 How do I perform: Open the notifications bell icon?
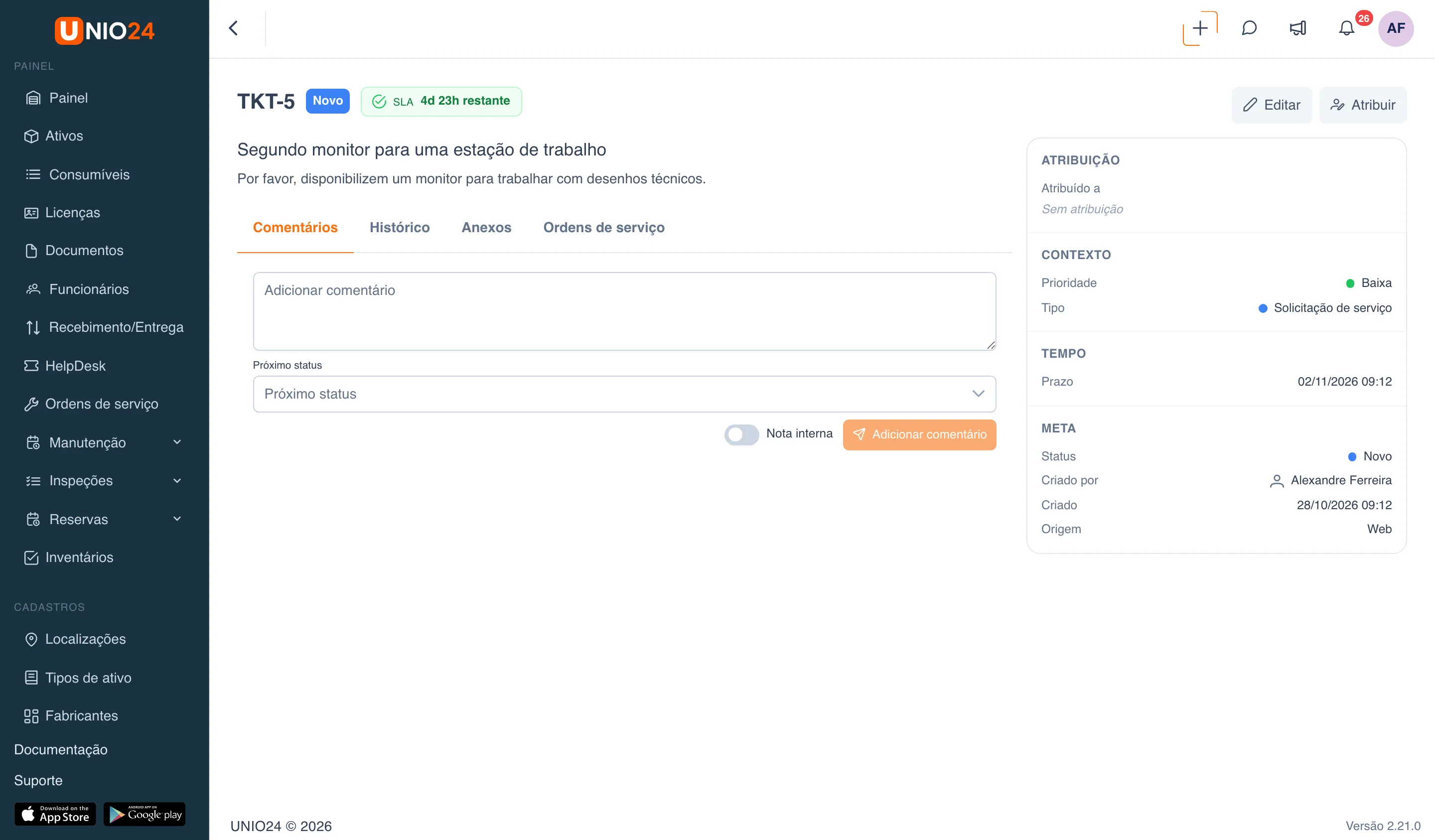tap(1346, 28)
